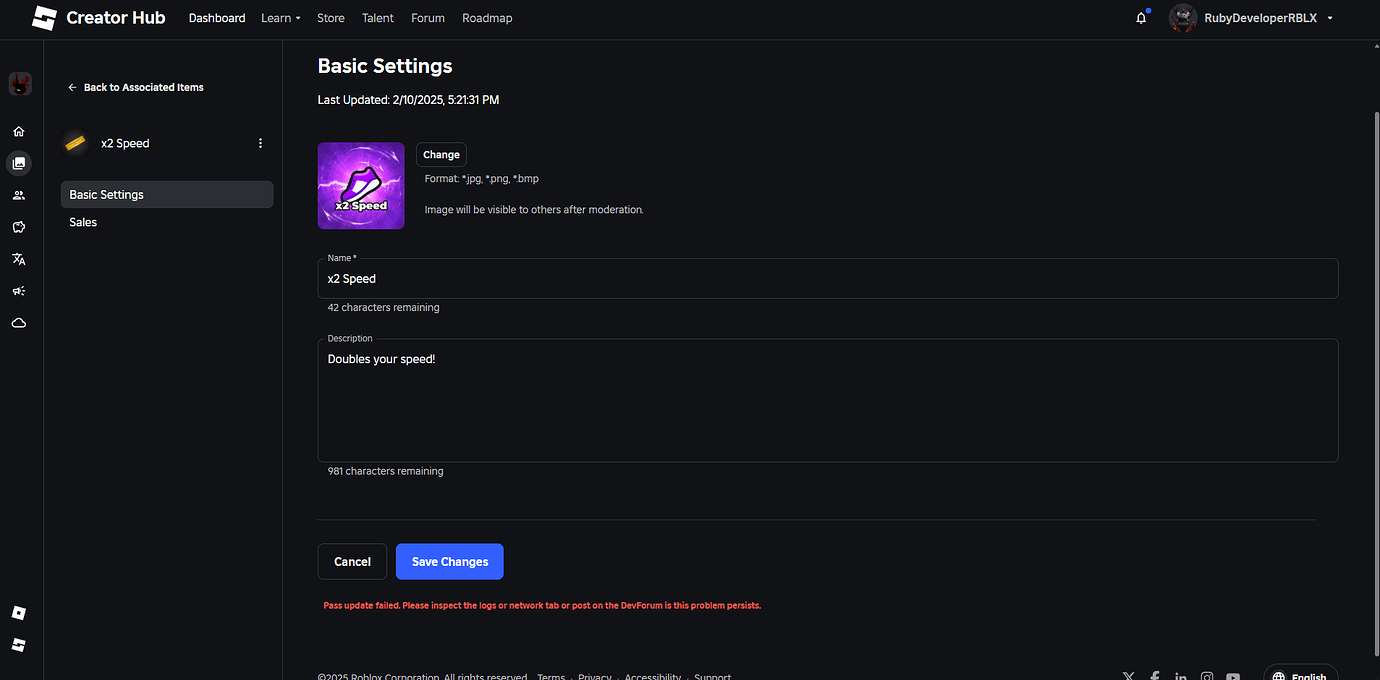
Task: Select the Open Cloud icon
Action: click(x=18, y=323)
